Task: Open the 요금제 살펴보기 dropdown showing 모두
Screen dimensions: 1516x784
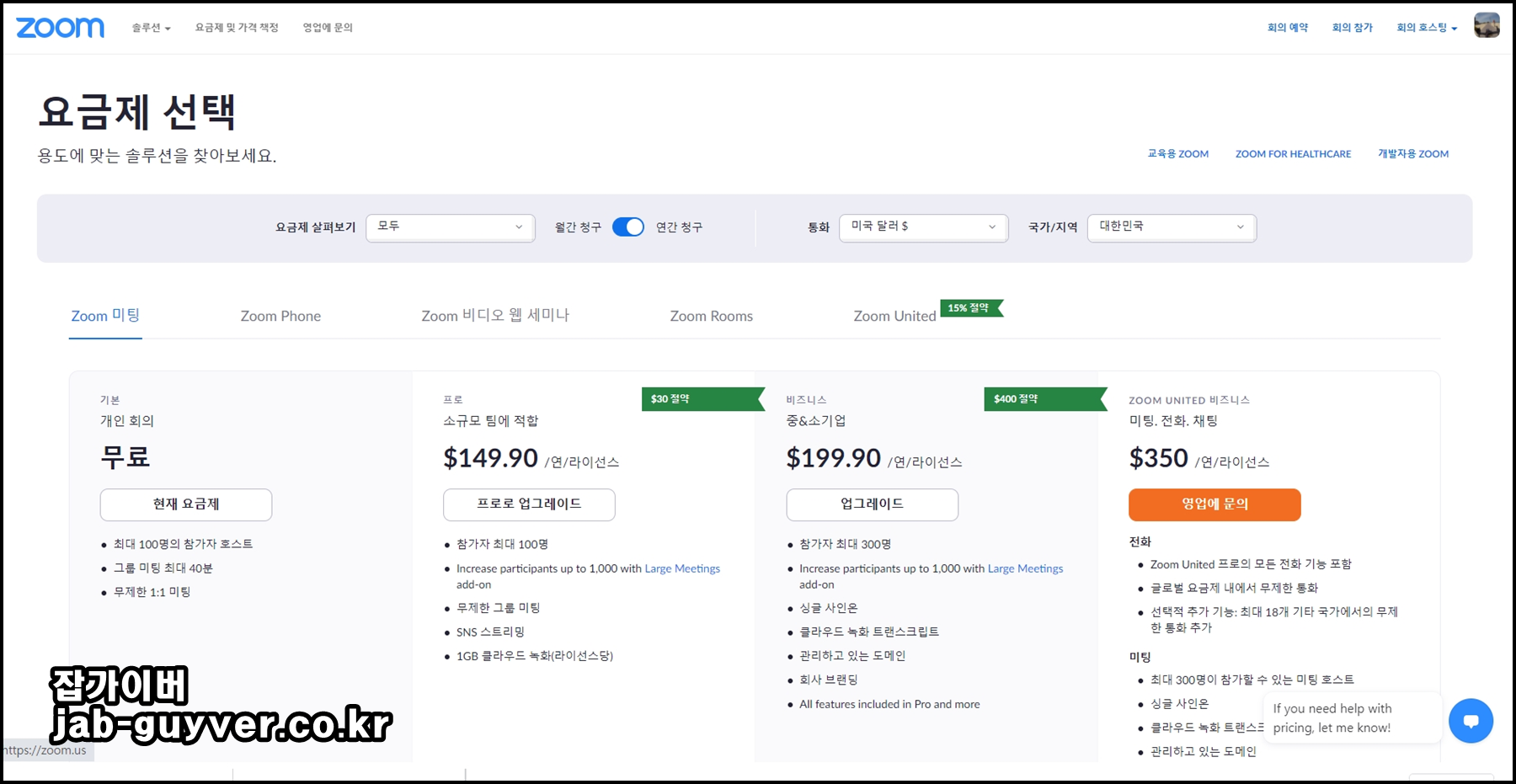Action: coord(451,227)
